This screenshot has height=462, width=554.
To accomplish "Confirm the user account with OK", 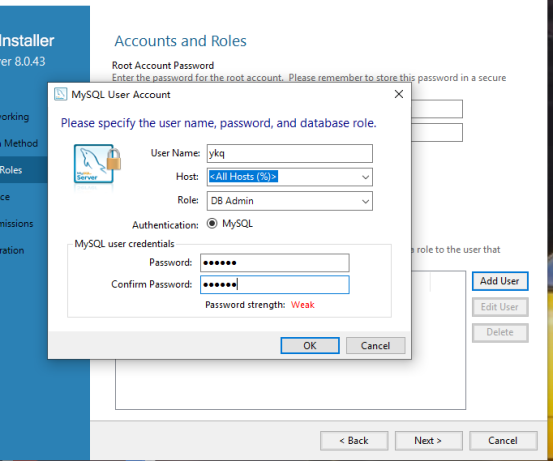I will pos(310,345).
